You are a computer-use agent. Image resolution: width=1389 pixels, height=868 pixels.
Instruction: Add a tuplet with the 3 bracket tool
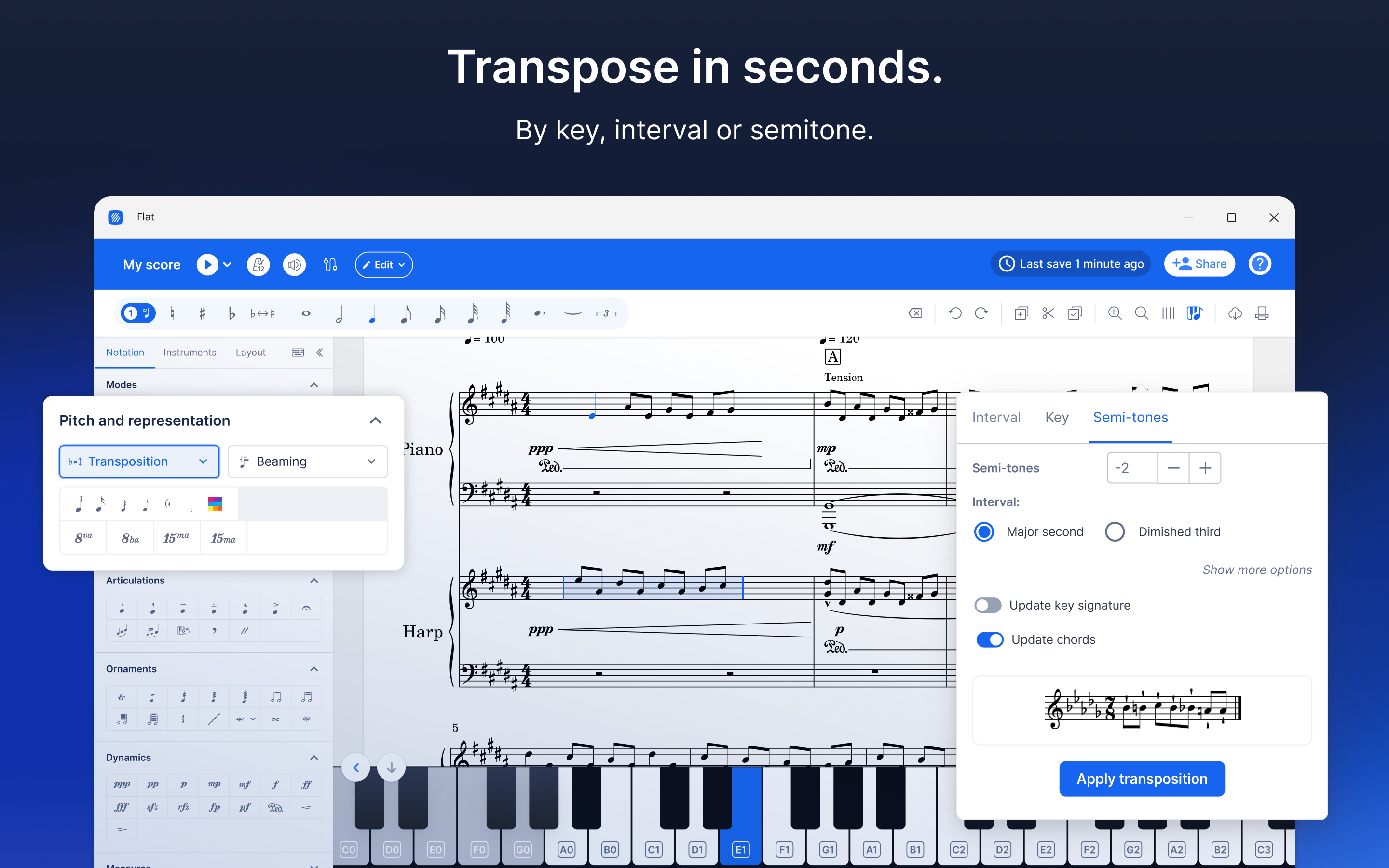[x=606, y=313]
